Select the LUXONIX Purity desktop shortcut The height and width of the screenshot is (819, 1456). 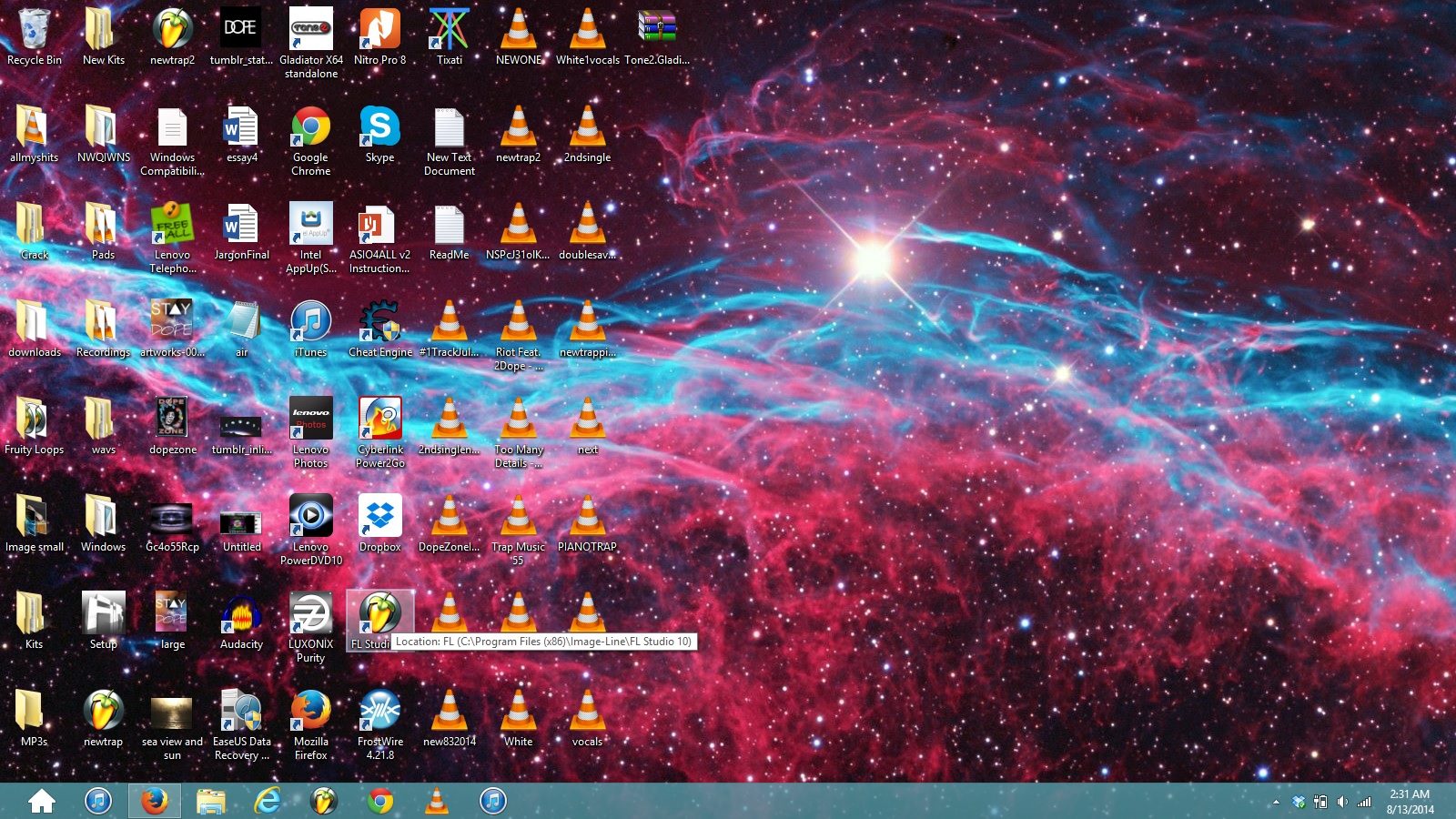pos(310,615)
